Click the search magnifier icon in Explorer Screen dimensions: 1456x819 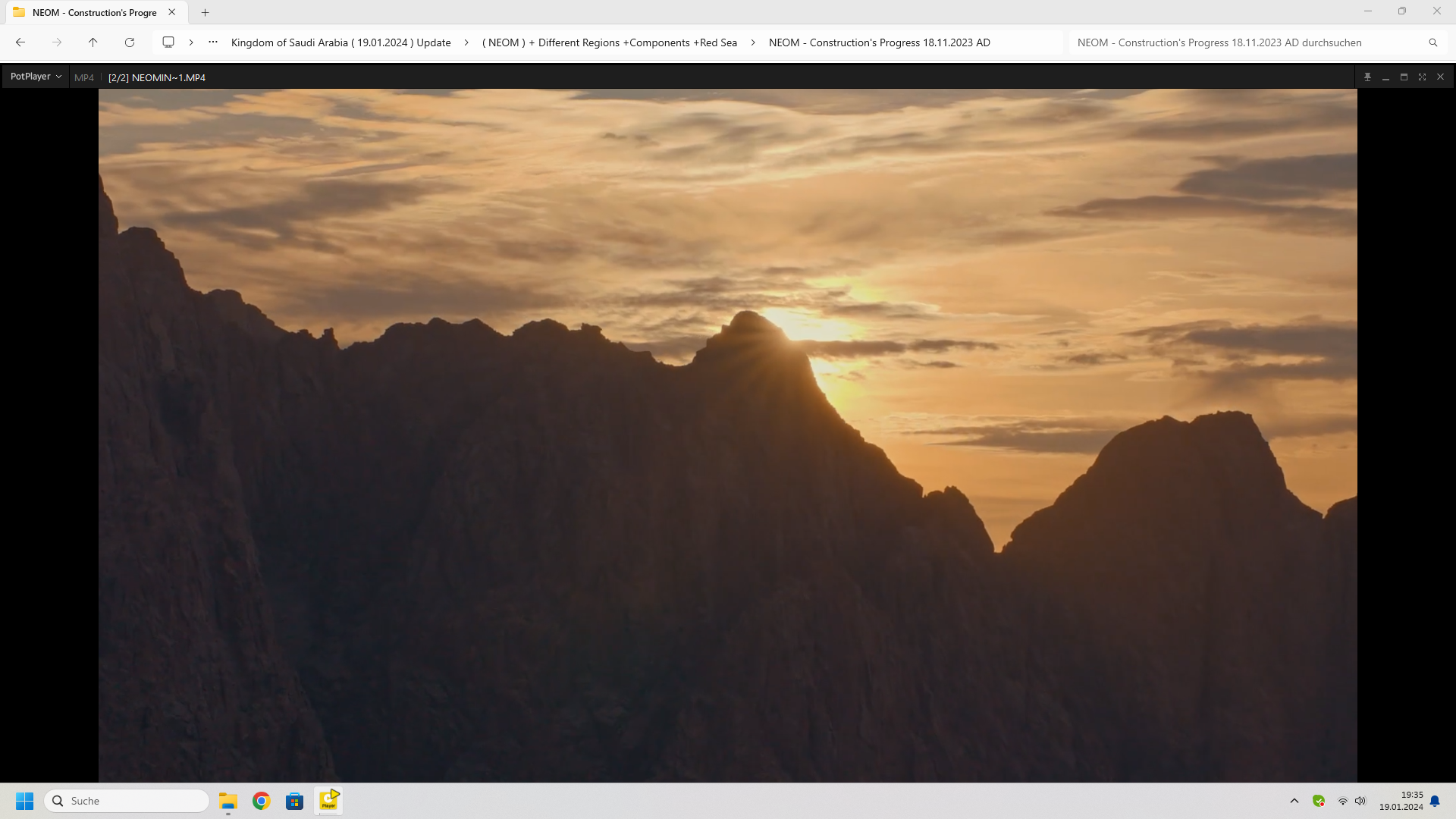click(x=1433, y=42)
